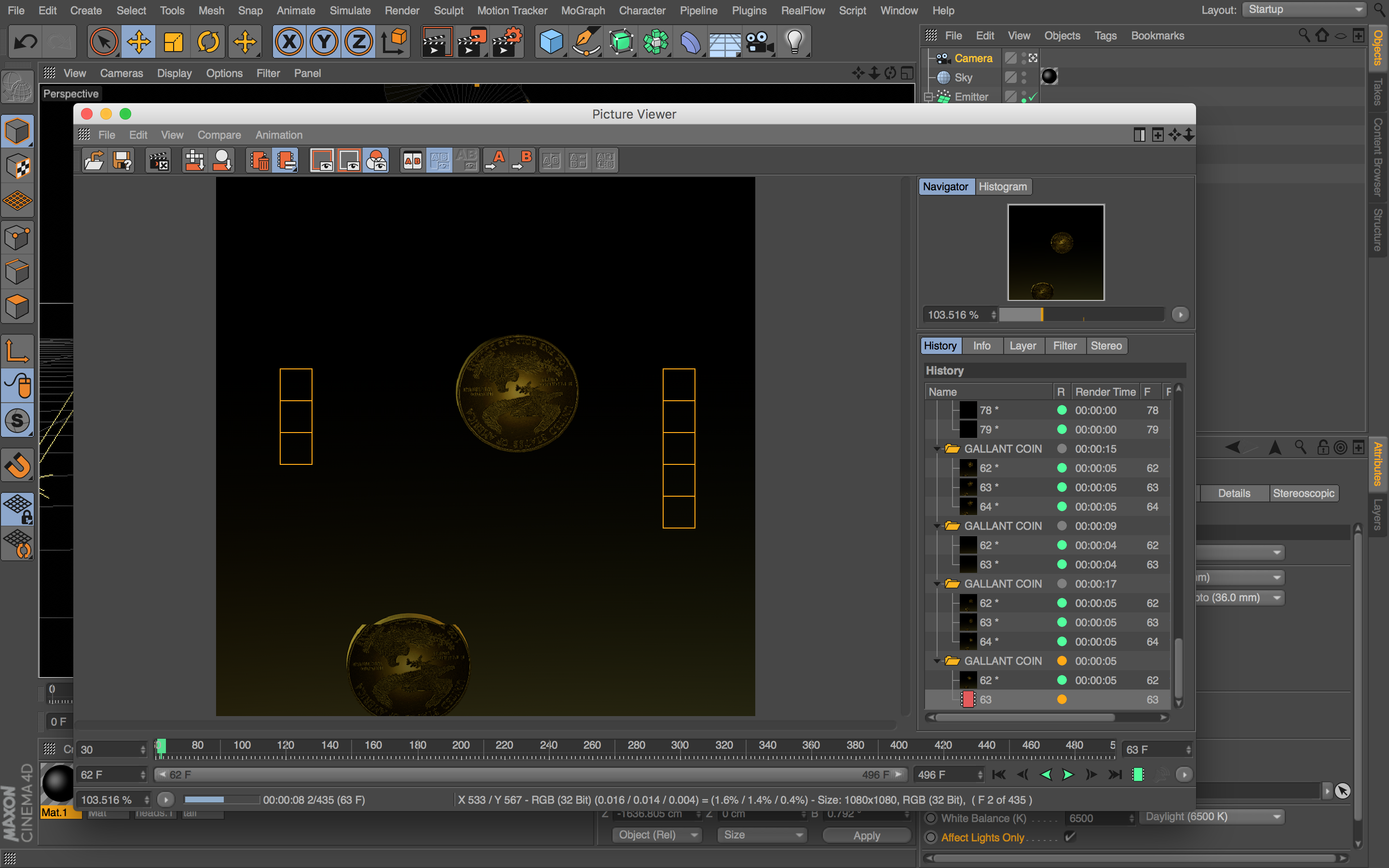
Task: Click the 62 F to 496 F range bar
Action: 531,774
